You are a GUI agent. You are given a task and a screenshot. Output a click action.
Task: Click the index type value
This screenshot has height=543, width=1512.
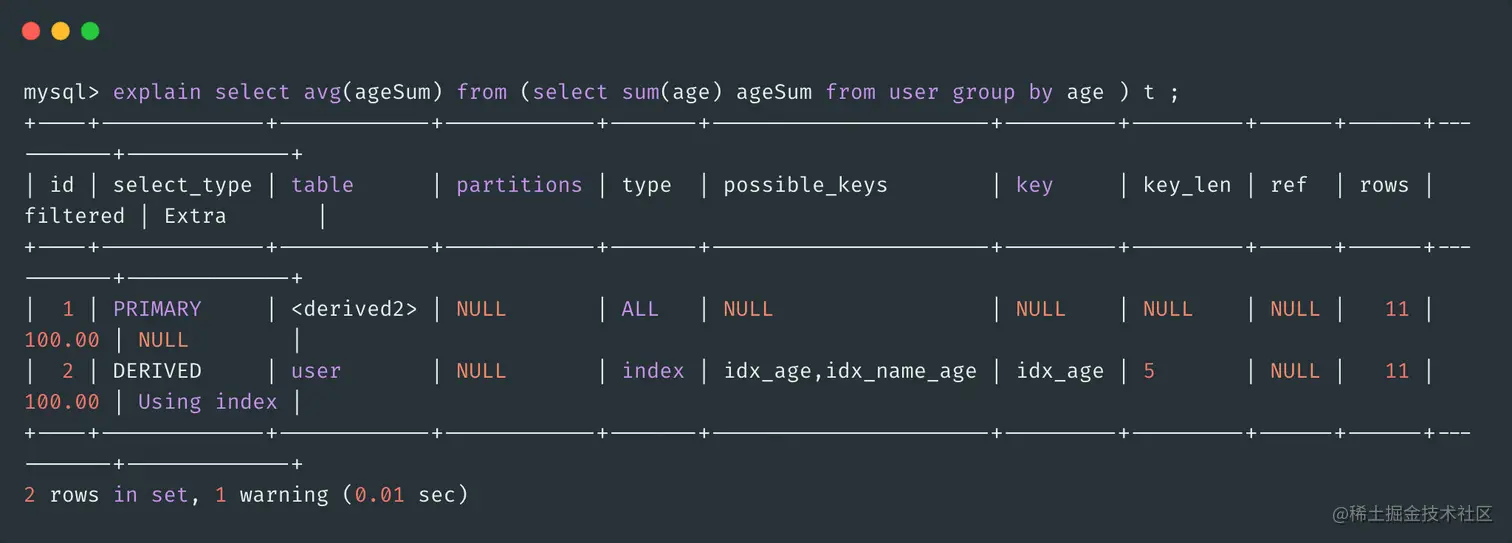coord(653,371)
